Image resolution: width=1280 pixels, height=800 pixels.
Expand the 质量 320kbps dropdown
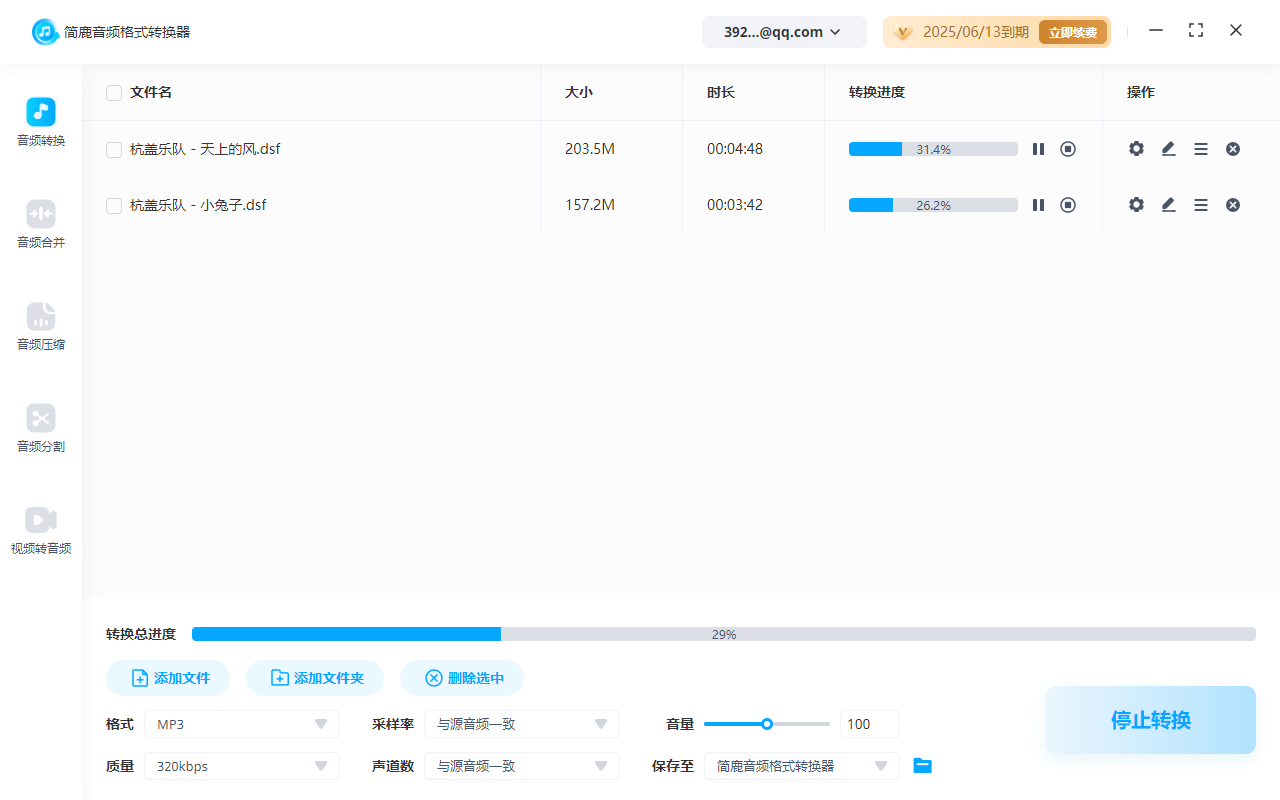point(242,766)
